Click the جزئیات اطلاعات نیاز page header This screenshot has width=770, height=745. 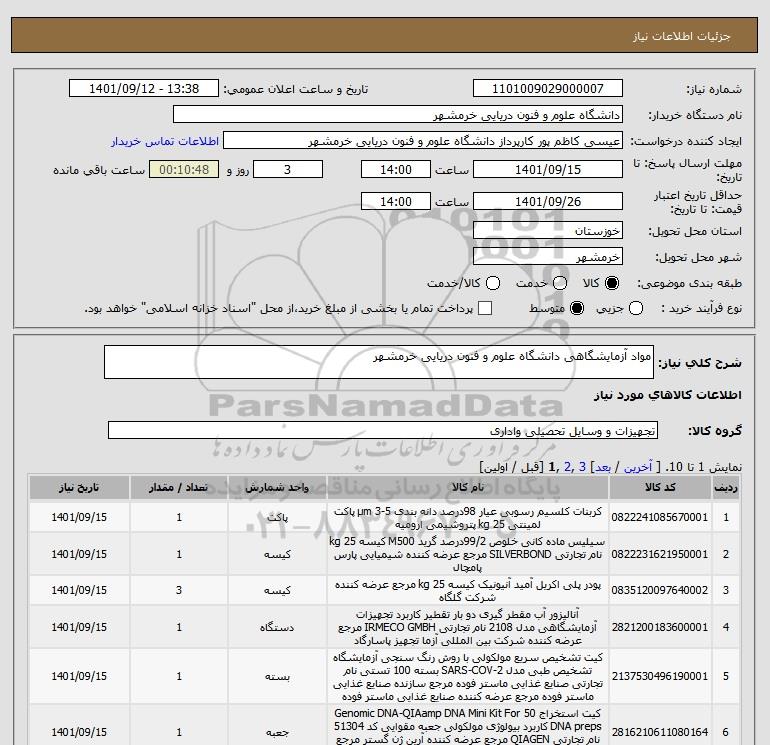pyautogui.click(x=682, y=36)
